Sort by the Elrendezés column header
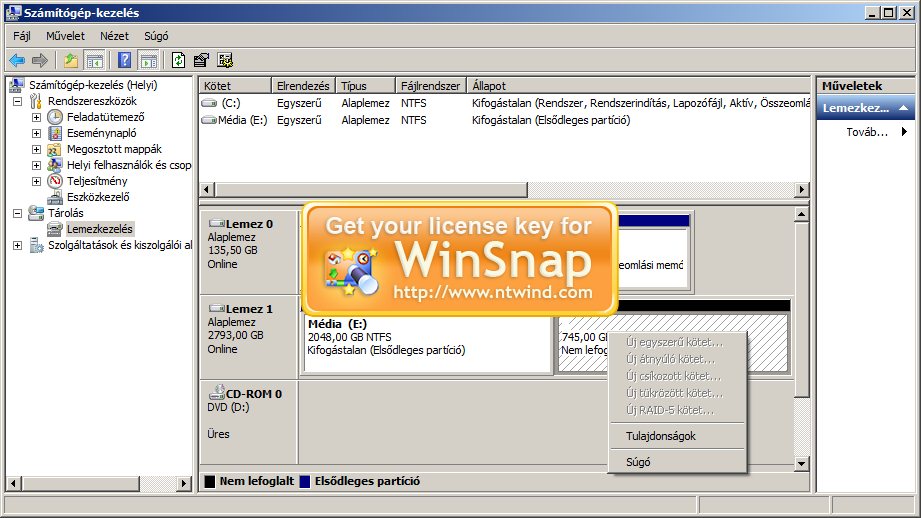This screenshot has height=518, width=921. [304, 86]
